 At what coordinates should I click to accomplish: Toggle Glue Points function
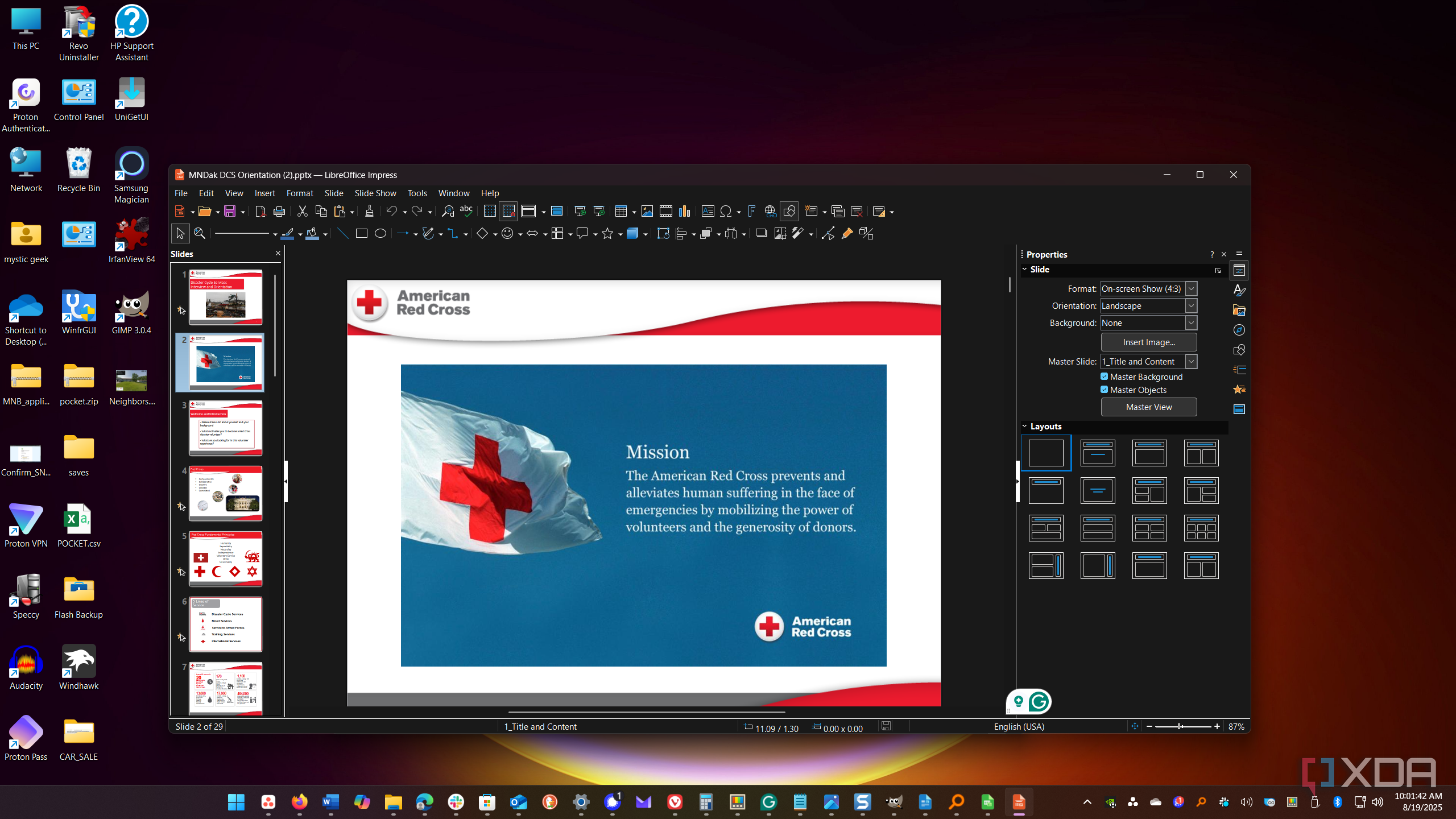coord(847,233)
